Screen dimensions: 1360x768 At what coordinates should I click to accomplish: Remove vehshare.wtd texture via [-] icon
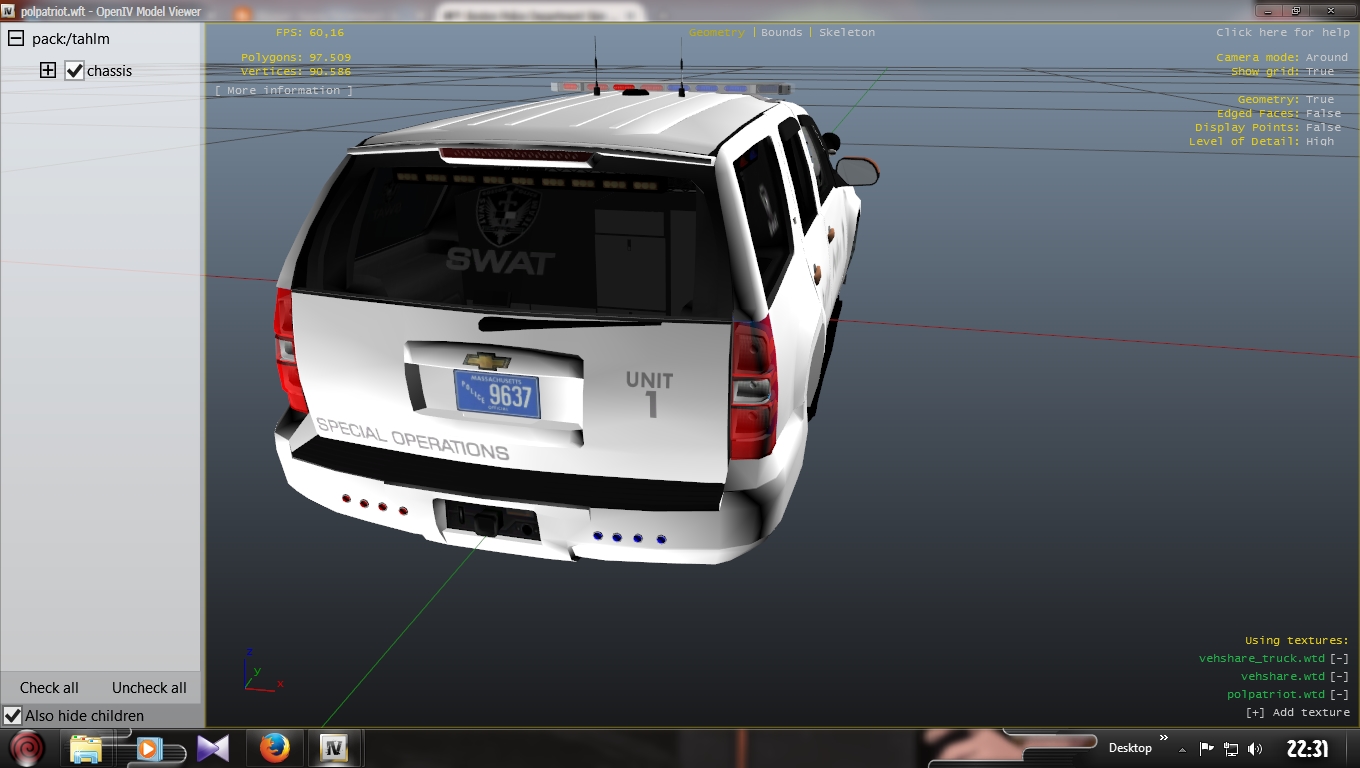tap(1339, 676)
